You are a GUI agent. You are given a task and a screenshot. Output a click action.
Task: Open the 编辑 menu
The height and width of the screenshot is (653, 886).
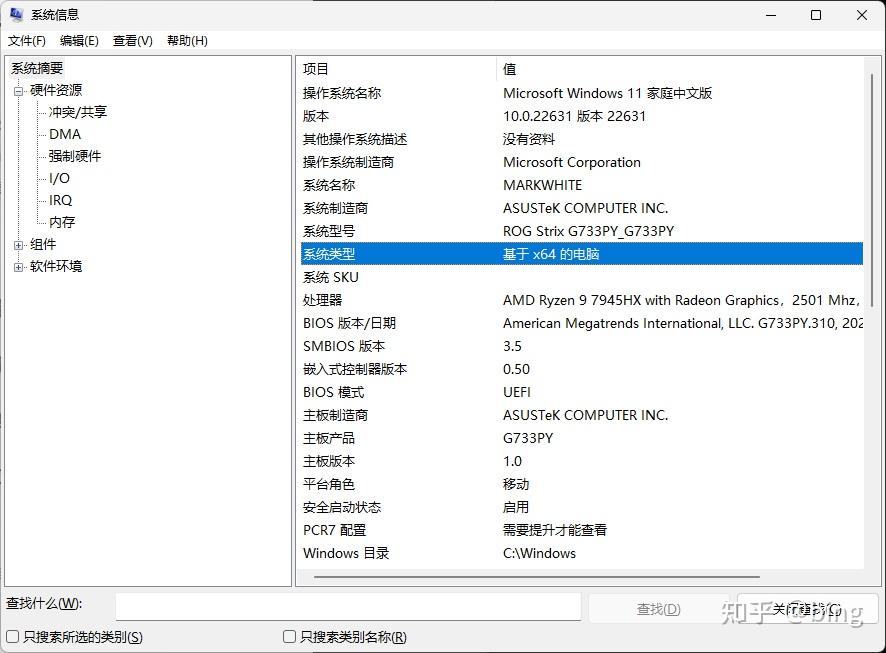pyautogui.click(x=79, y=41)
